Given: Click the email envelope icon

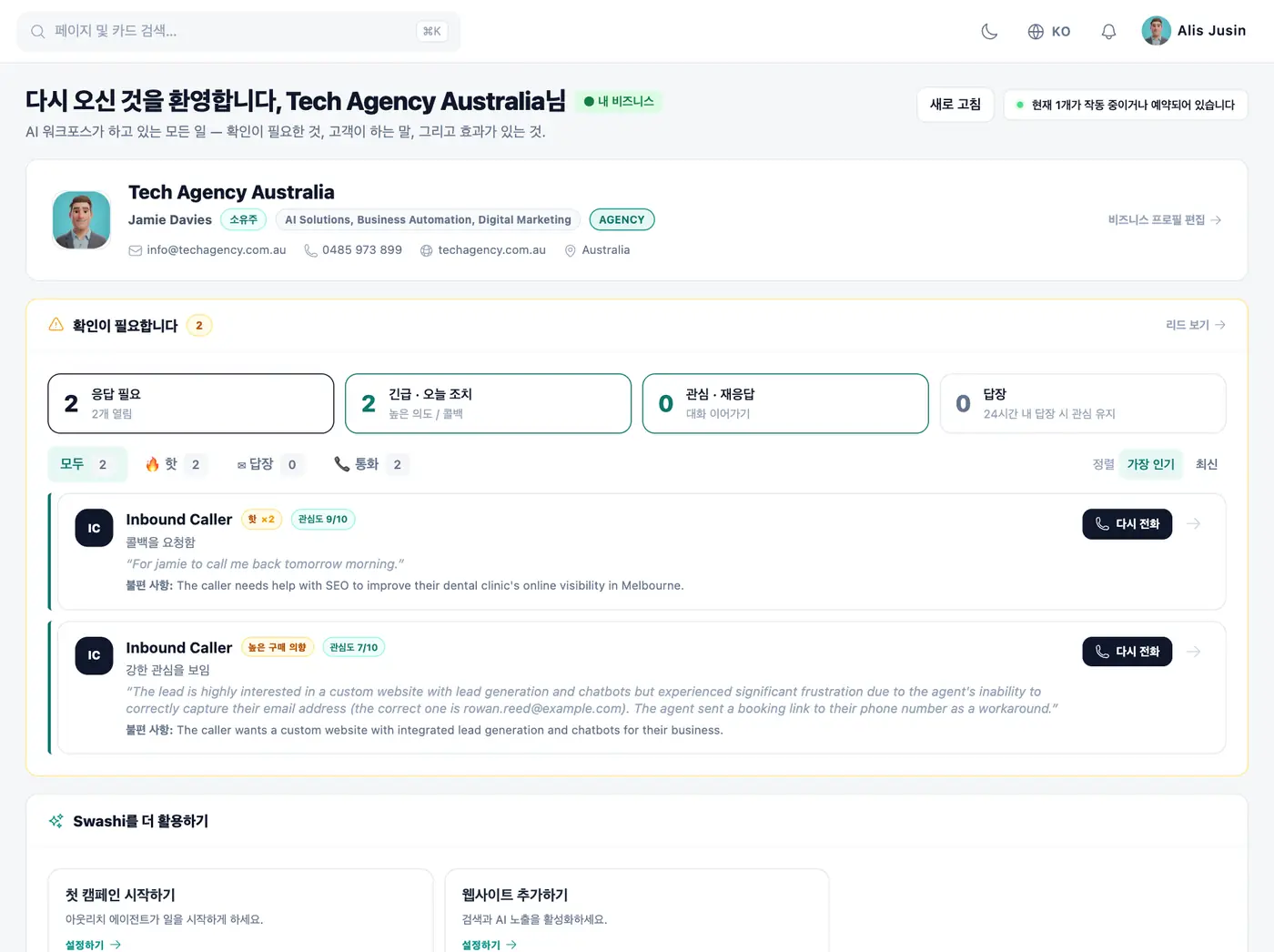Looking at the screenshot, I should (136, 250).
